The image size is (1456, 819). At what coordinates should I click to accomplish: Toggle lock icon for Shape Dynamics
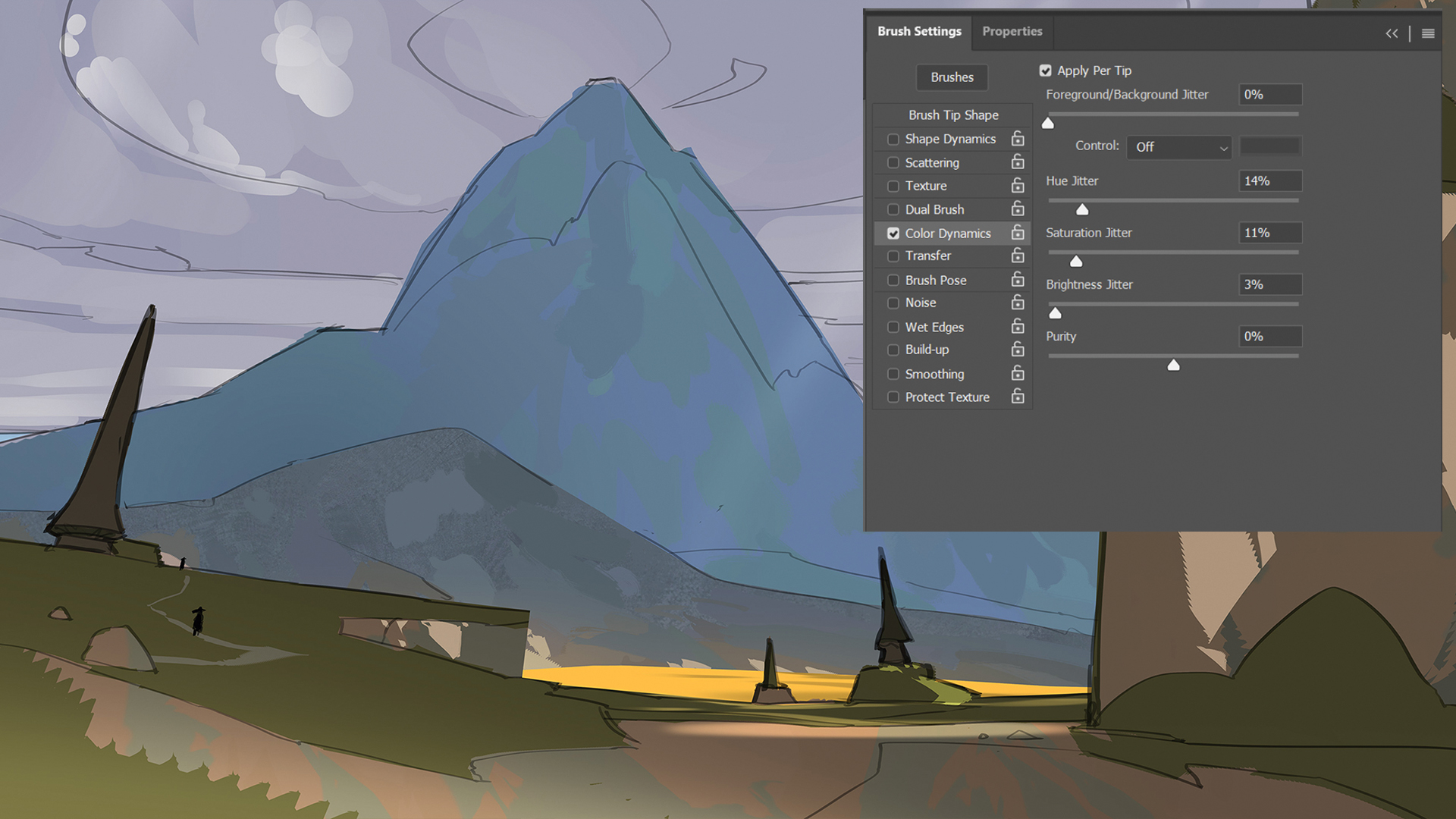pyautogui.click(x=1018, y=139)
